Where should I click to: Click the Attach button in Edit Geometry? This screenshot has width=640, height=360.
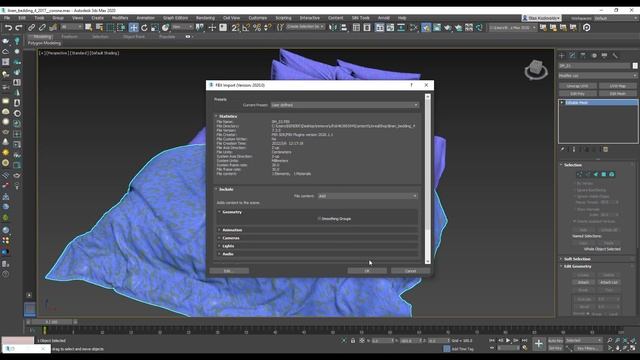pos(583,282)
